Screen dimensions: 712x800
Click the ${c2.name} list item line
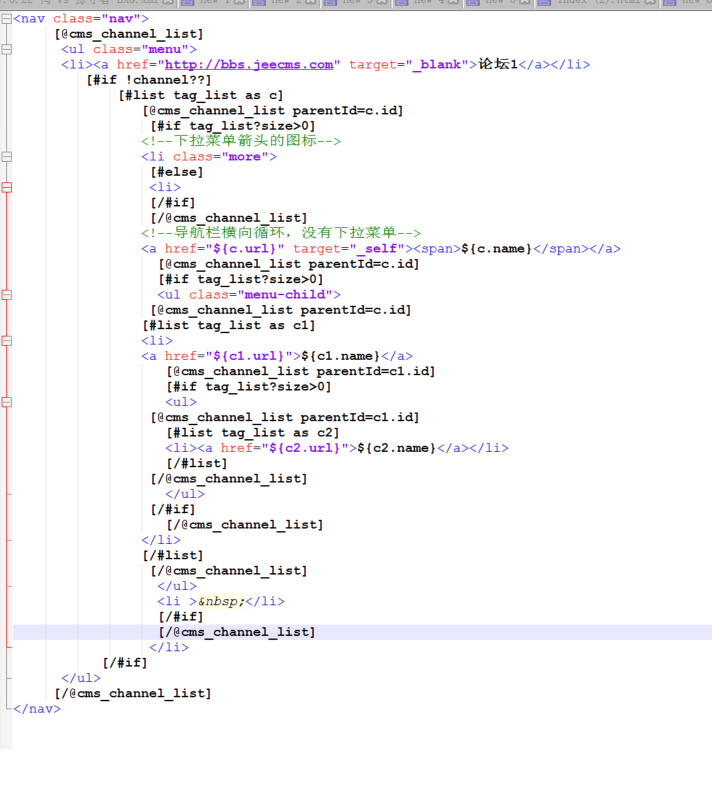pos(337,448)
